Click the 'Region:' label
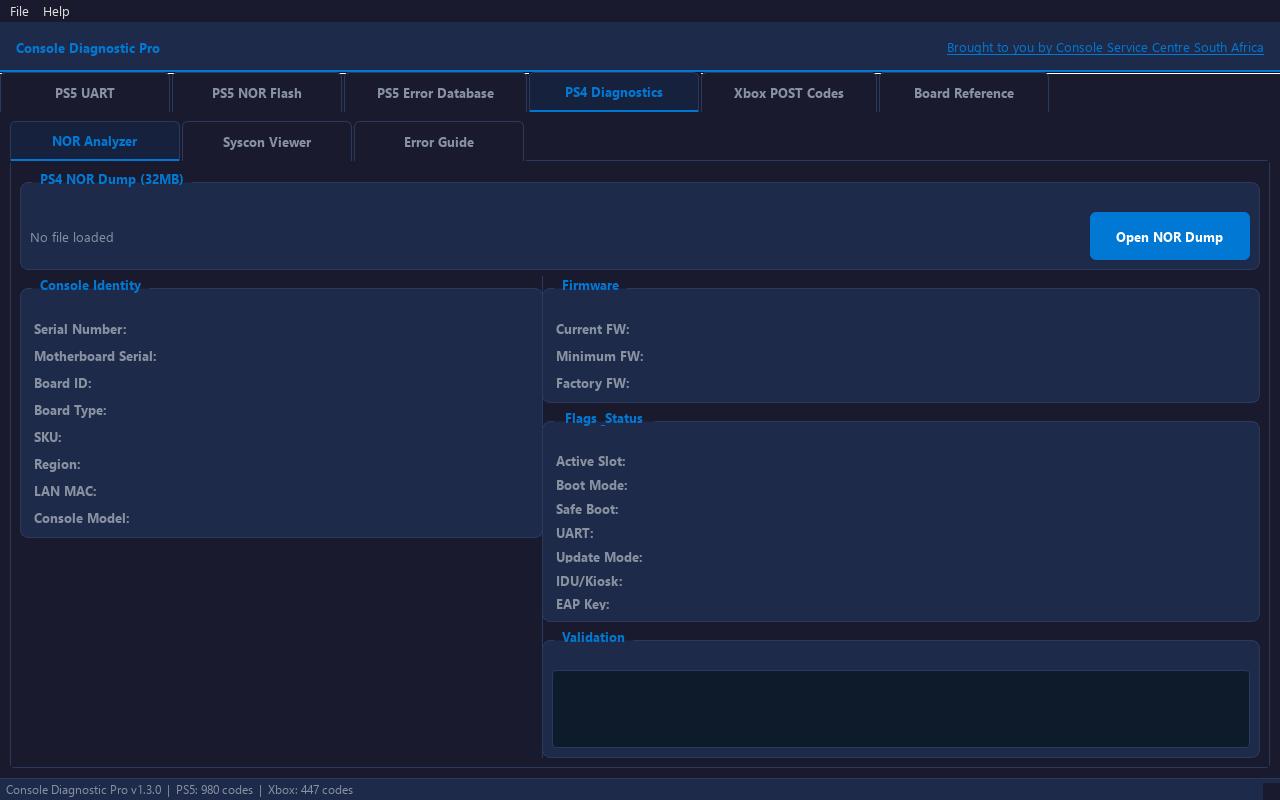The height and width of the screenshot is (800, 1280). click(57, 464)
